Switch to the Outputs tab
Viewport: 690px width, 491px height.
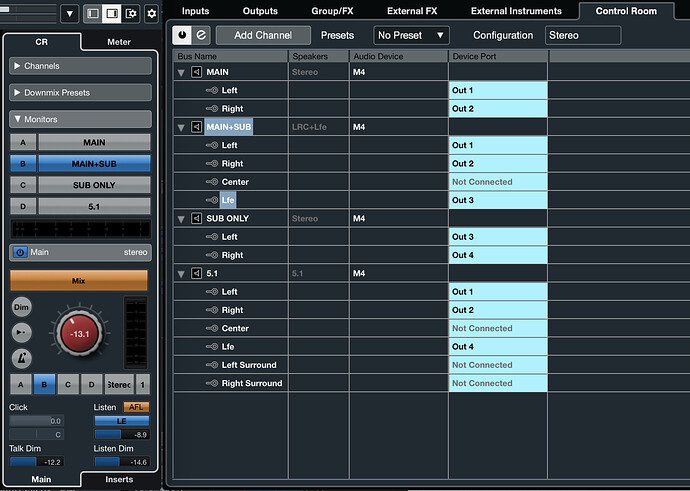click(260, 11)
